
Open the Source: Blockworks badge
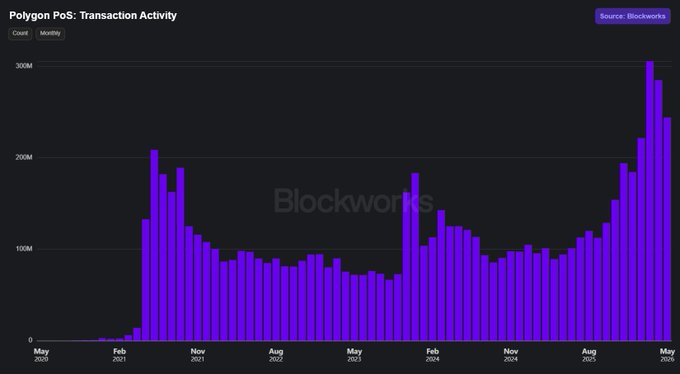632,16
